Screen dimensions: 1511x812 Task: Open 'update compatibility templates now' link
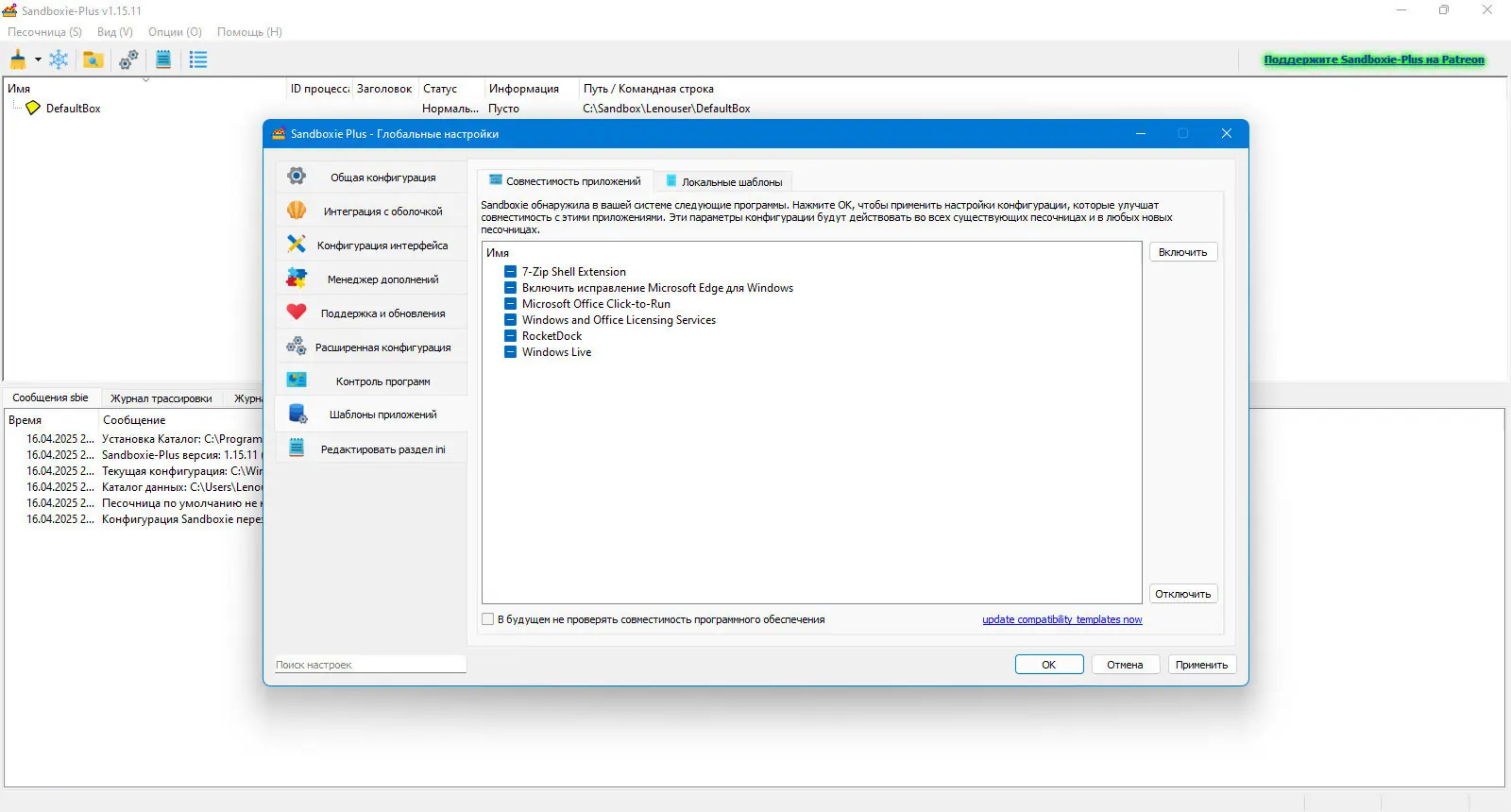pyautogui.click(x=1062, y=619)
